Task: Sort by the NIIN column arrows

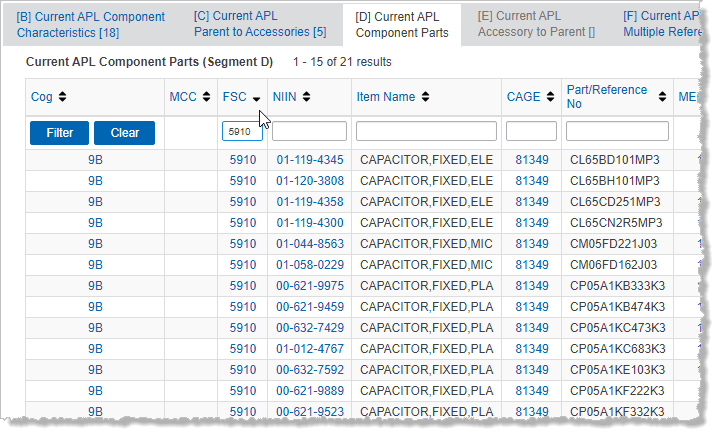Action: pos(306,97)
